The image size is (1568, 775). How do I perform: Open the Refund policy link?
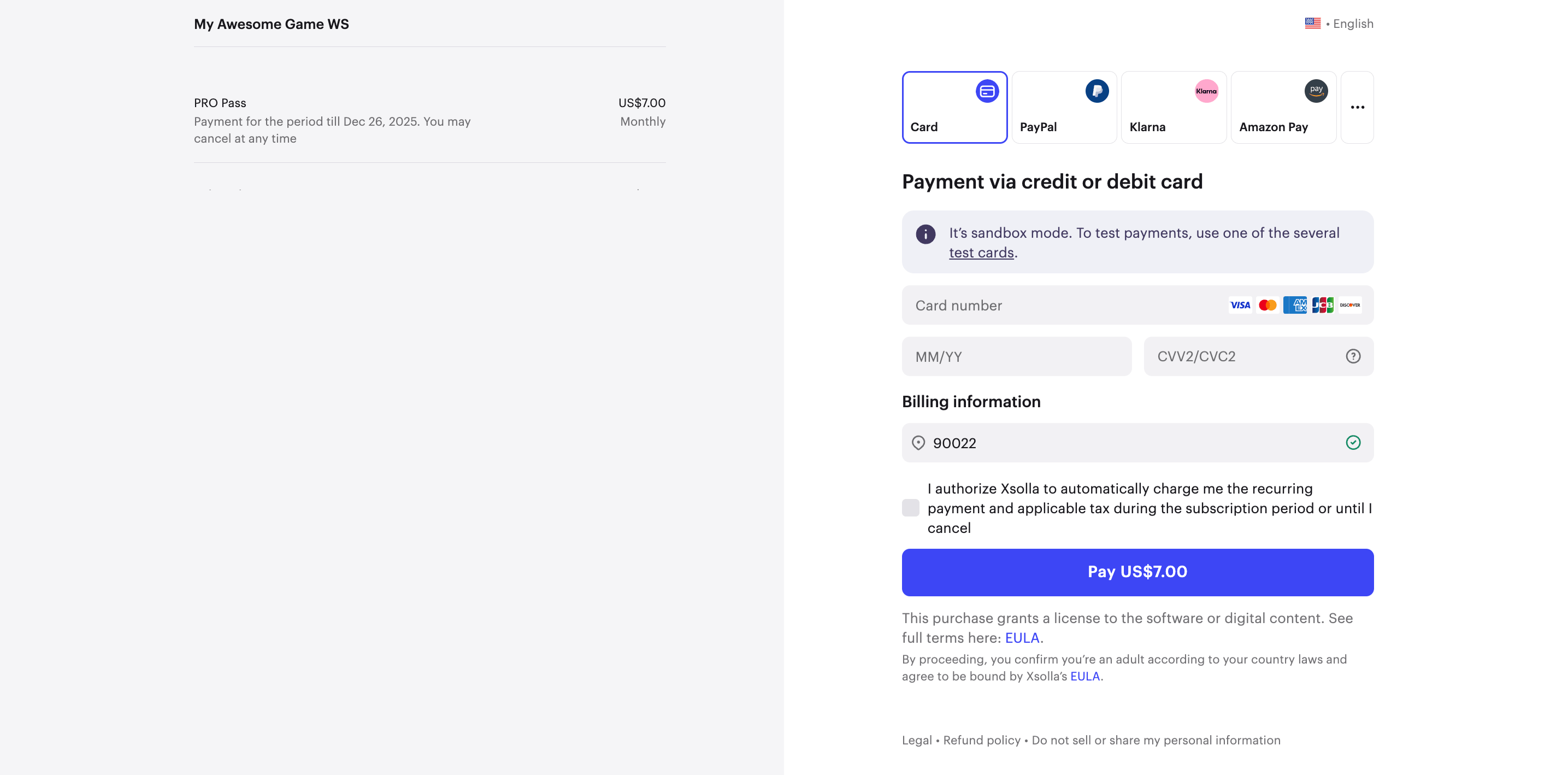tap(981, 741)
